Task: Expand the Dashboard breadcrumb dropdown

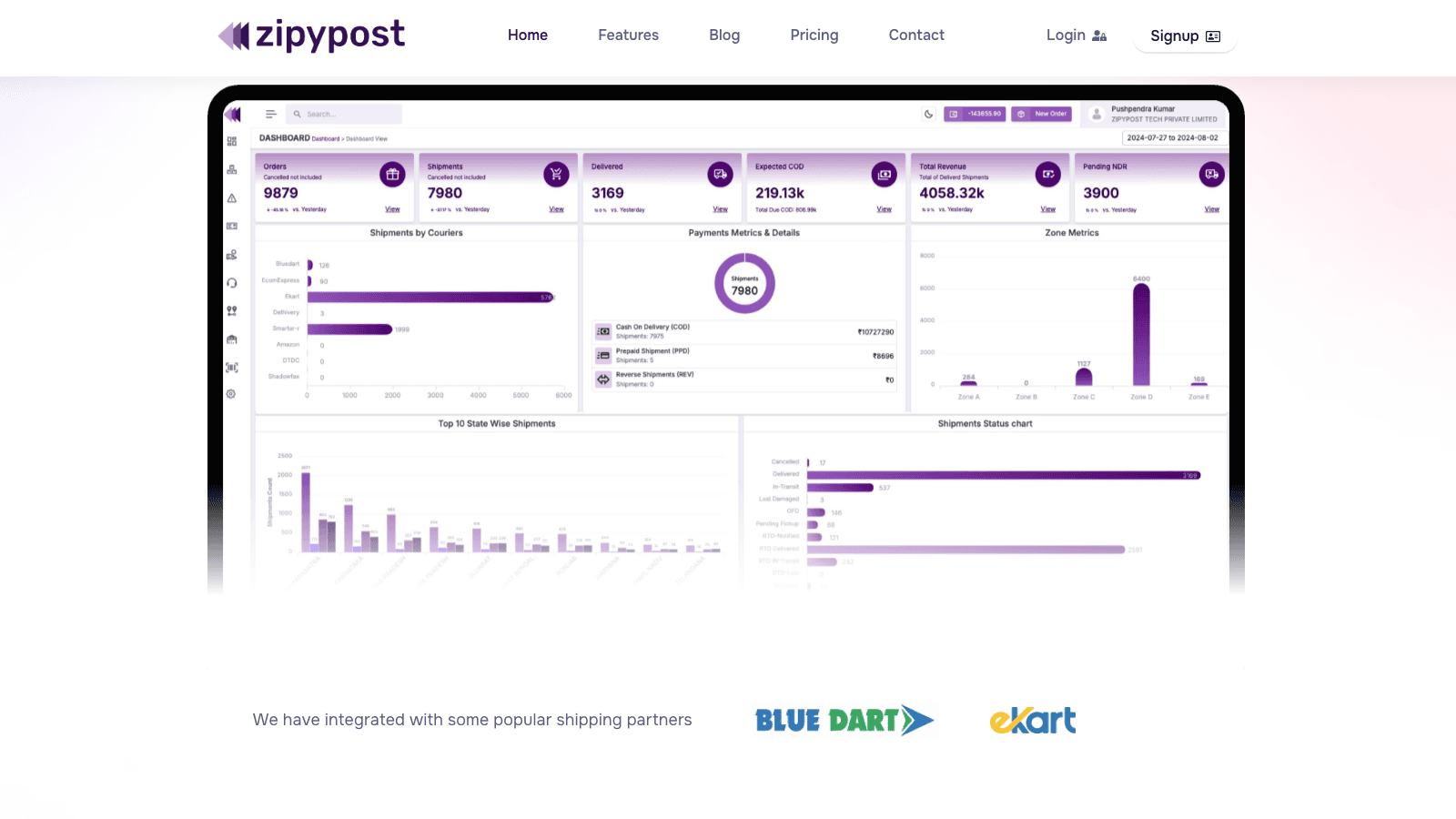Action: point(326,138)
